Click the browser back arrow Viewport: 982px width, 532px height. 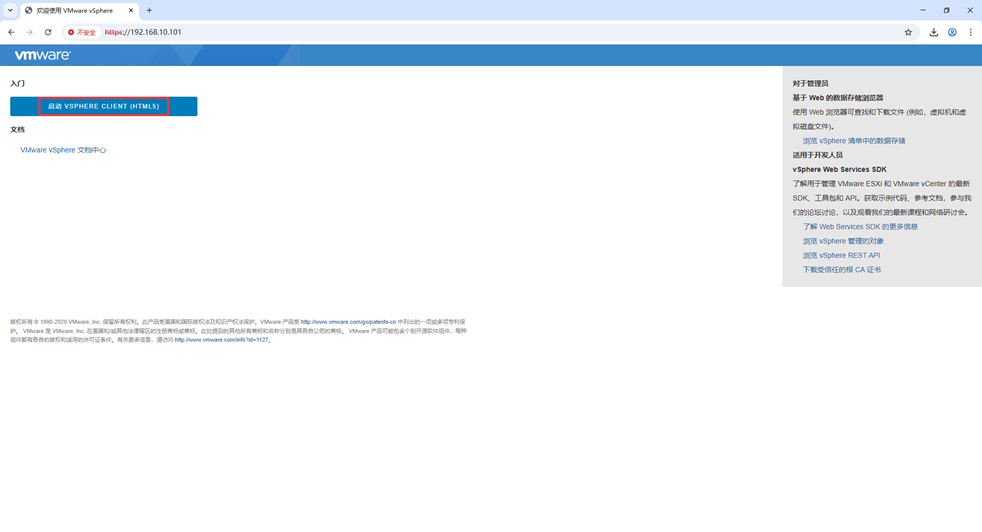(11, 32)
